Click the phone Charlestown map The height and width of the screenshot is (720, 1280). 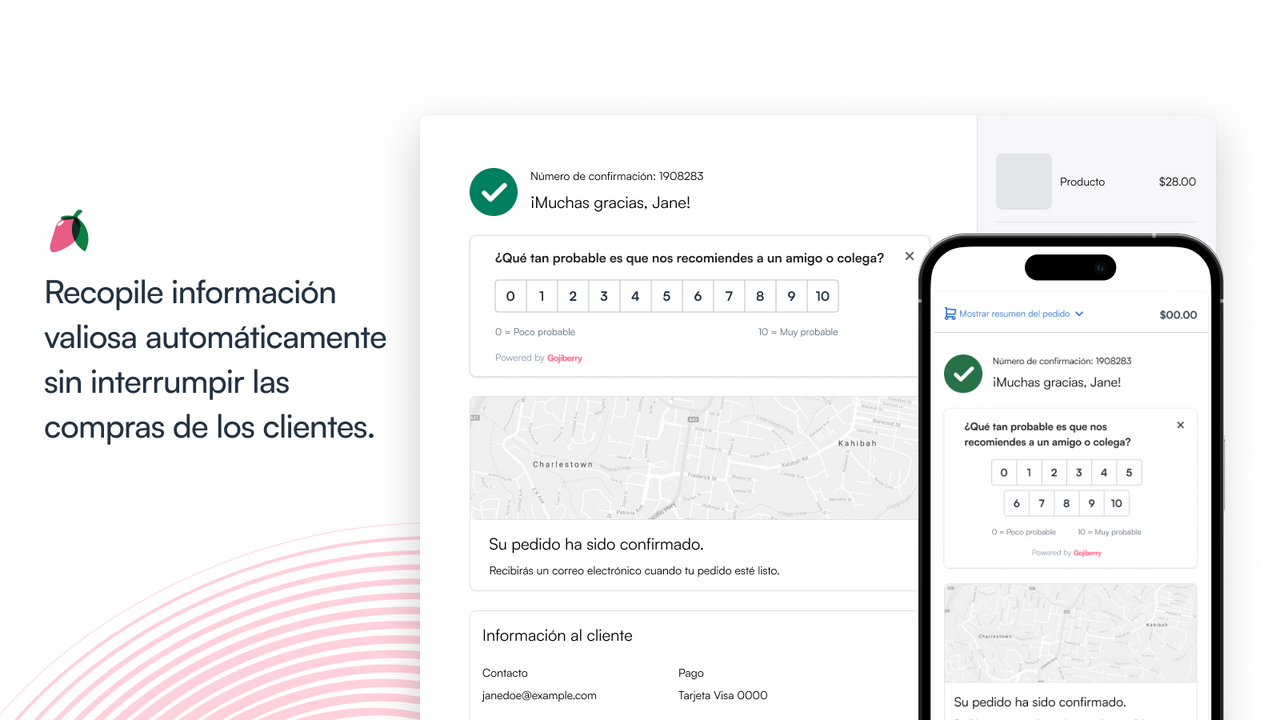coord(1070,633)
